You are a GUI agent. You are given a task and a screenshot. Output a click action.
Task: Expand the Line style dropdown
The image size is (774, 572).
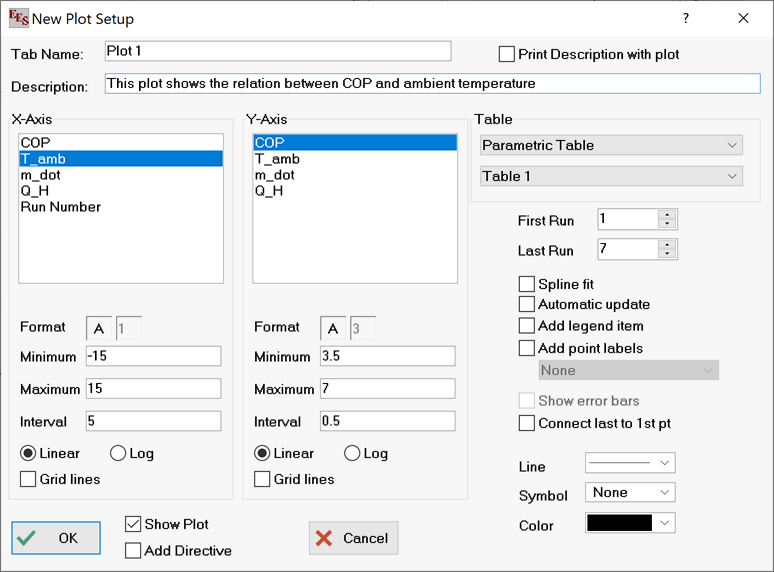point(630,462)
